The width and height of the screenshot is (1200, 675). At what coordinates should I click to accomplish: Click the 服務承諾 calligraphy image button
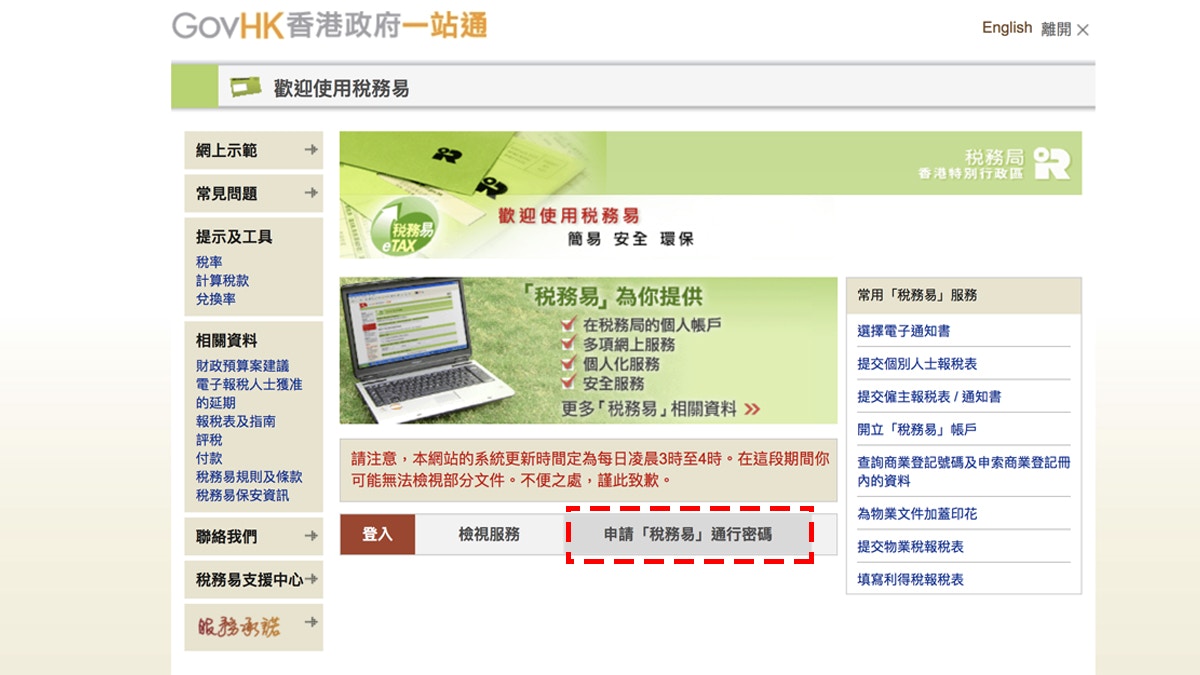tap(239, 627)
